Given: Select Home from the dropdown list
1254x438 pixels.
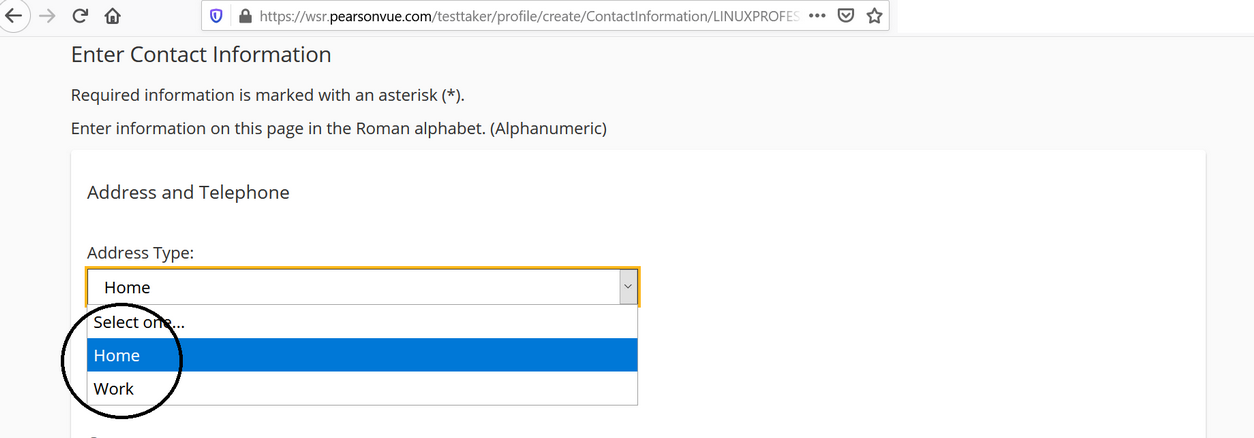Looking at the screenshot, I should [x=362, y=355].
